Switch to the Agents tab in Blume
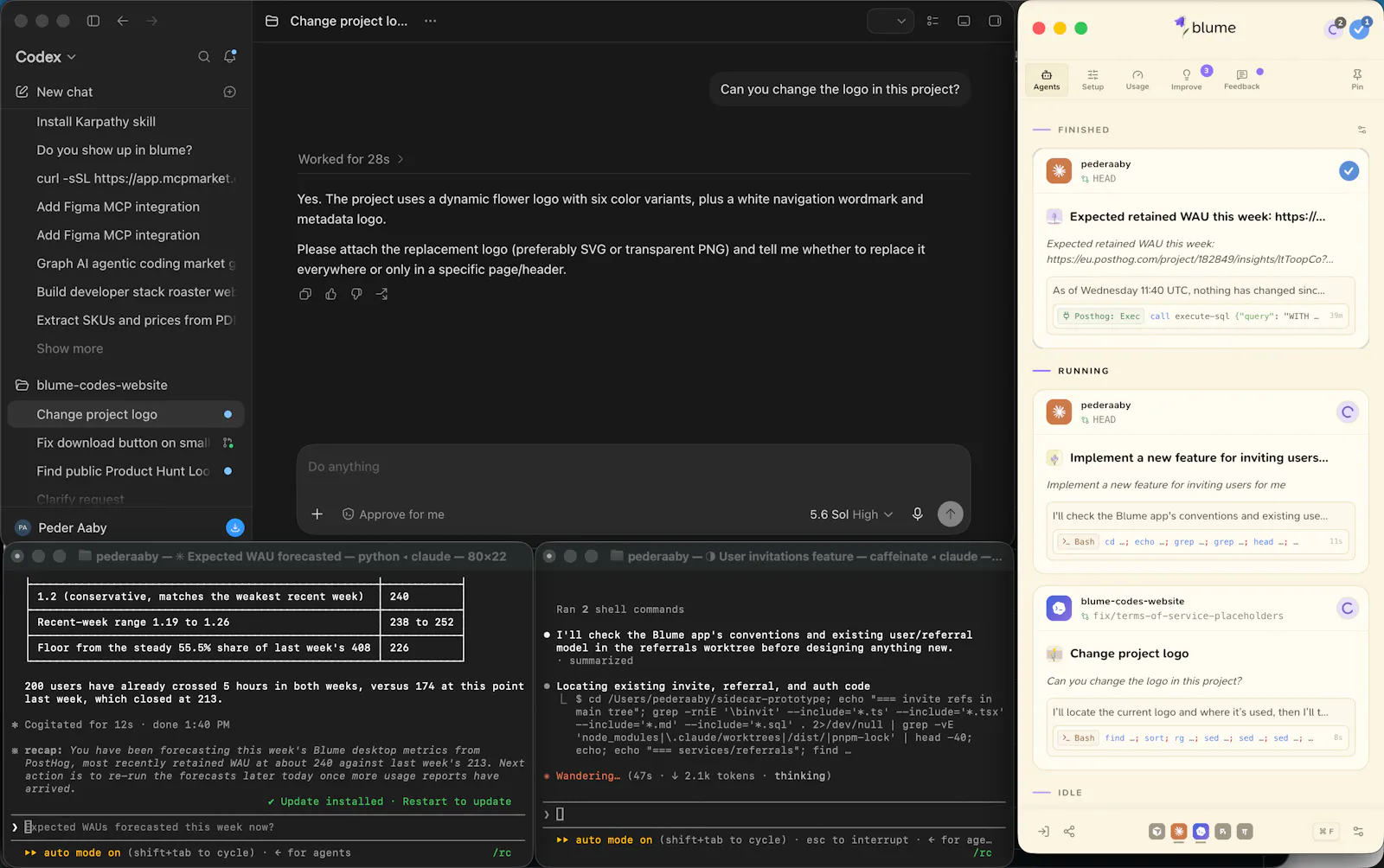The width and height of the screenshot is (1384, 868). click(1047, 79)
